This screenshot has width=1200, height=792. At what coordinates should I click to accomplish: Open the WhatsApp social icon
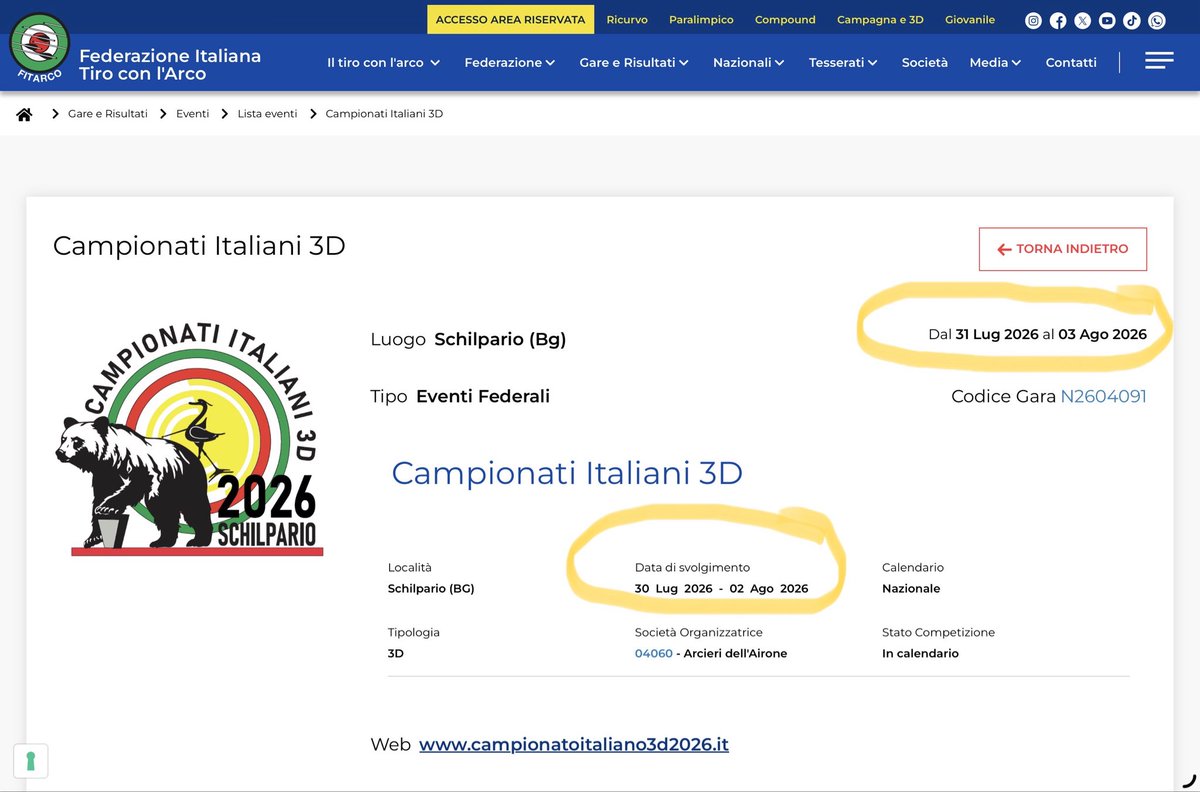tap(1157, 20)
